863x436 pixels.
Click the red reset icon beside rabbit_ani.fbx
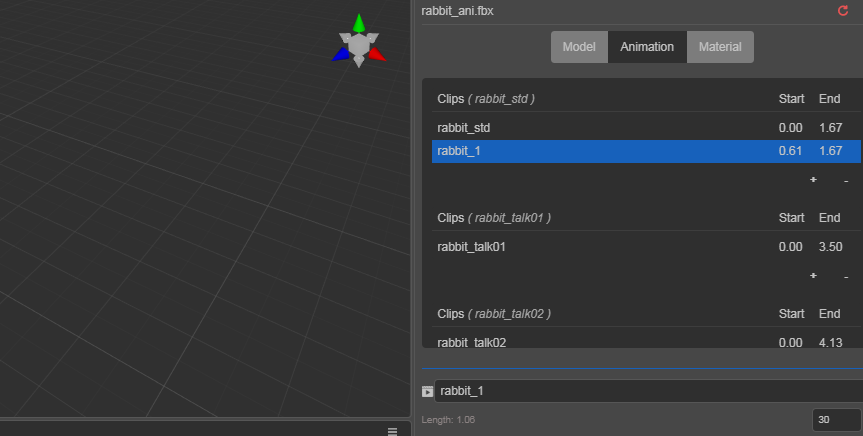(843, 10)
